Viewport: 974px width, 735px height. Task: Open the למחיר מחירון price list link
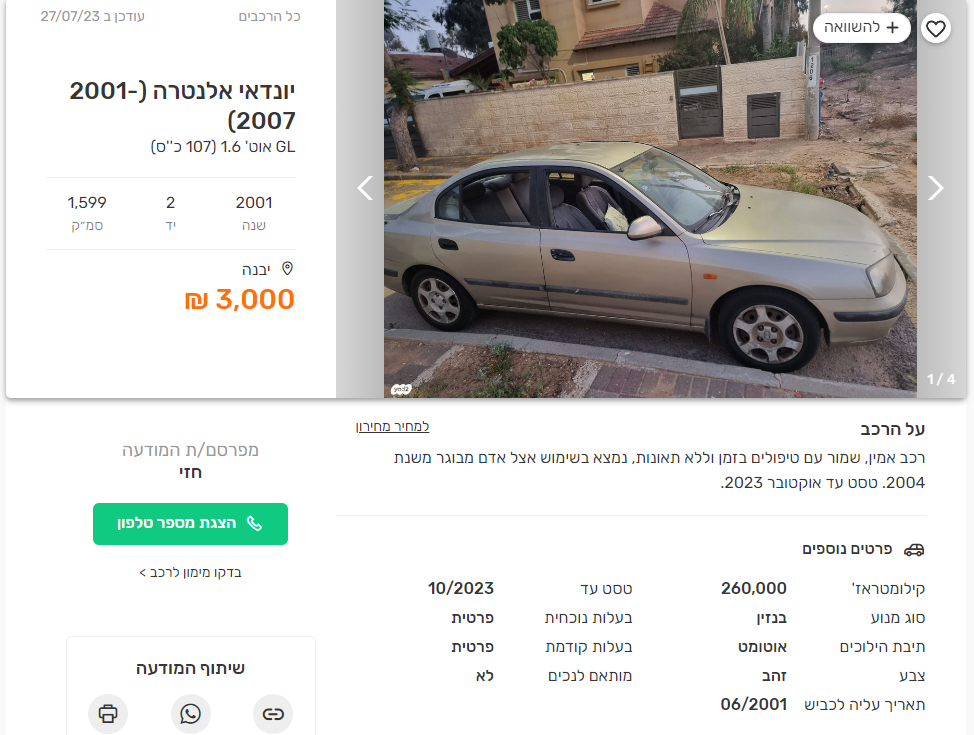click(393, 427)
